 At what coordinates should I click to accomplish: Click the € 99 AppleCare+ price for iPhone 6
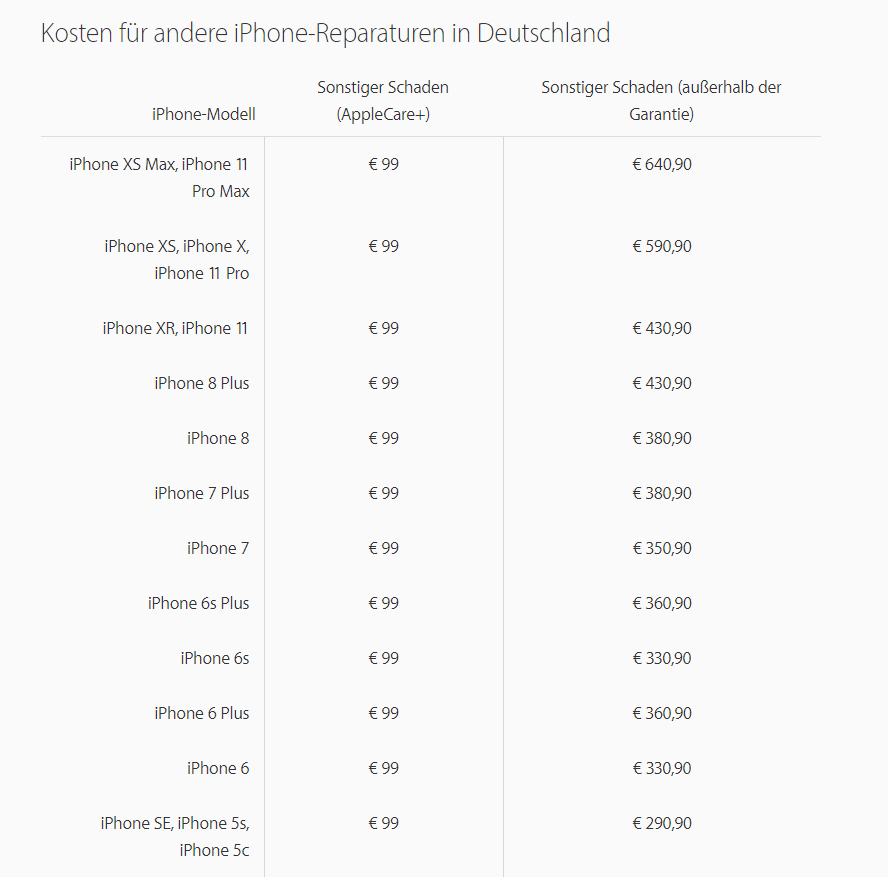[383, 768]
